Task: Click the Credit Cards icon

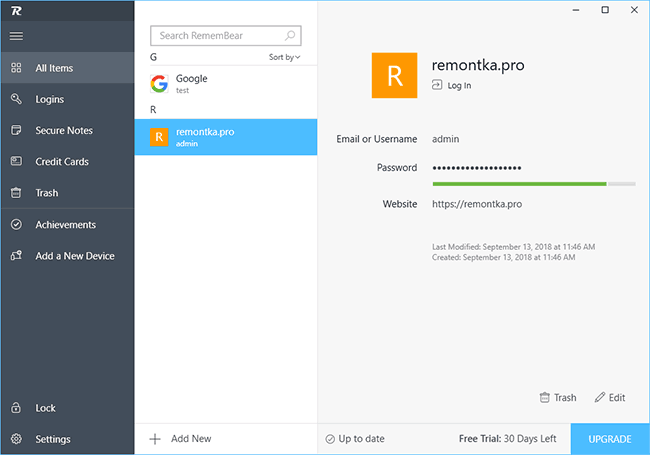Action: click(x=16, y=161)
